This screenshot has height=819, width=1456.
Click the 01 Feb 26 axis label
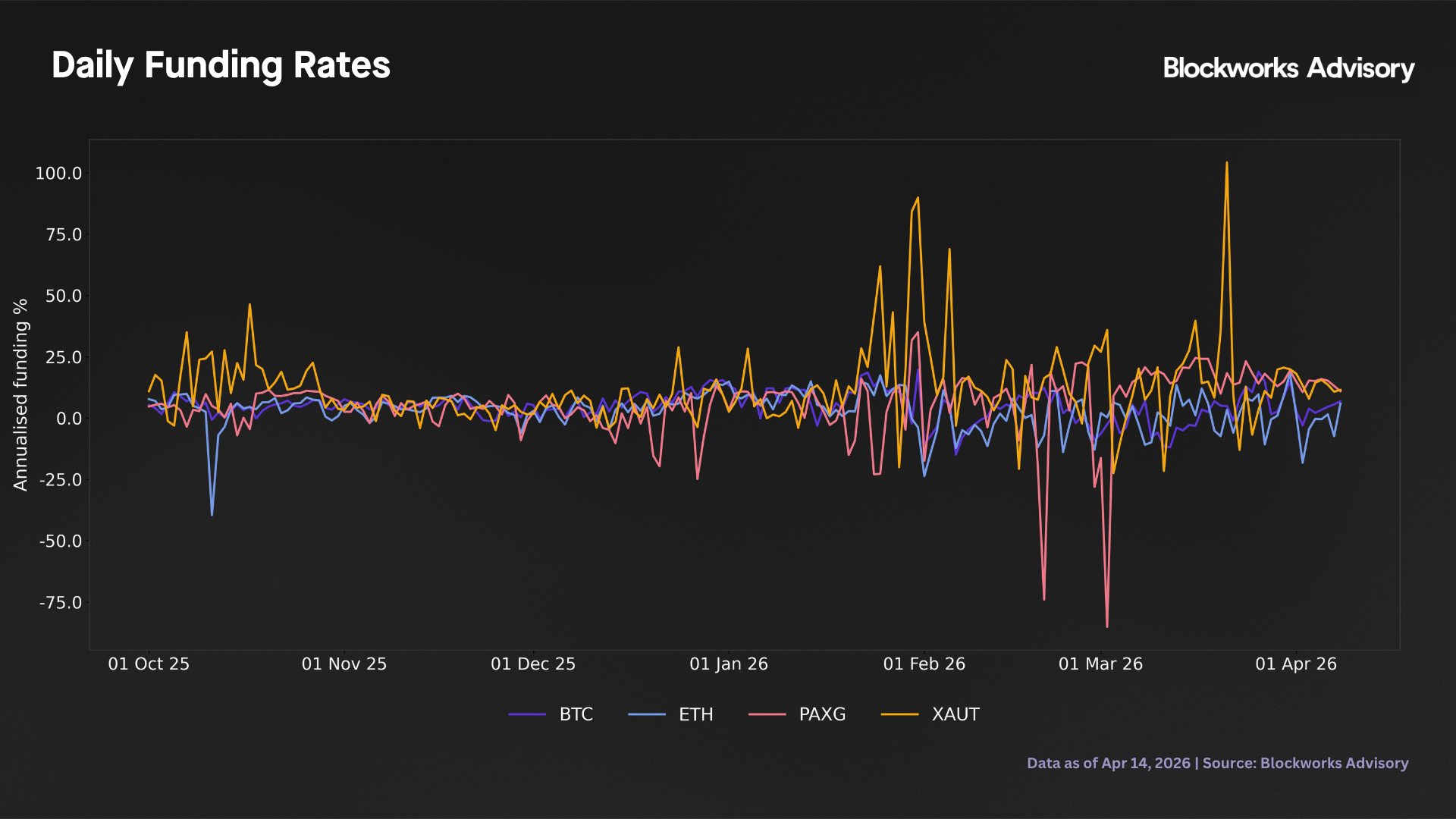click(924, 664)
